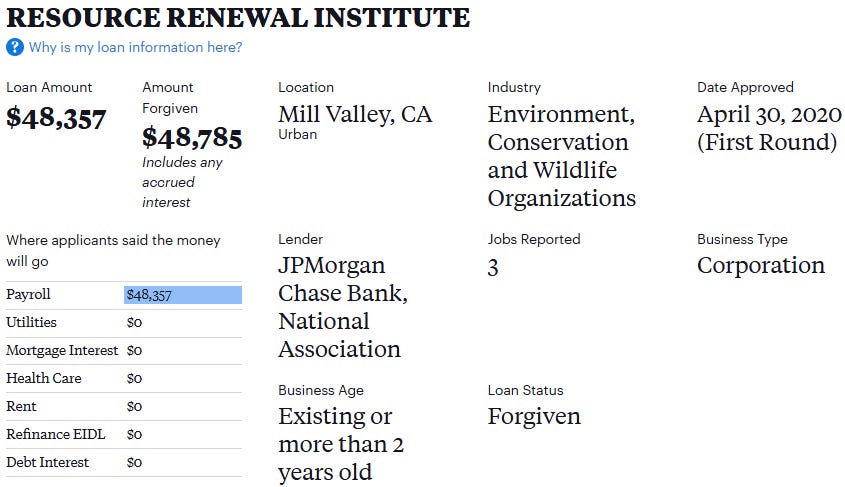Click the $48,785 amount forgiven value
Image resolution: width=845 pixels, height=487 pixels.
pos(192,137)
